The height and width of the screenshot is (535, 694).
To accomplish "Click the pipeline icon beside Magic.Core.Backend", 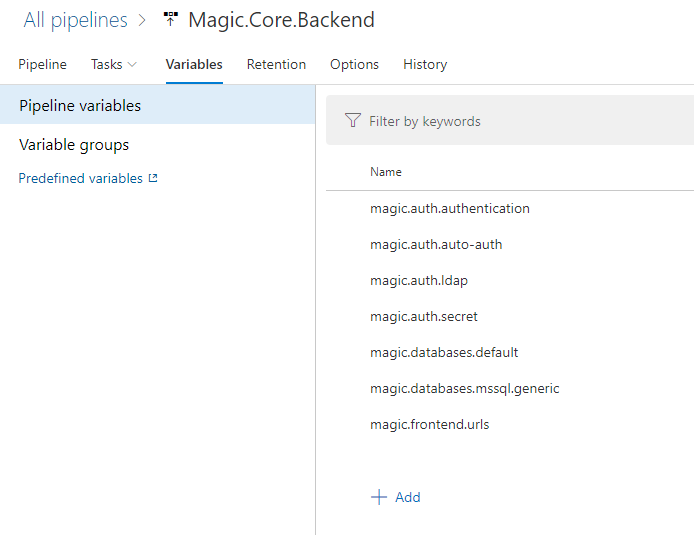I will tap(170, 20).
